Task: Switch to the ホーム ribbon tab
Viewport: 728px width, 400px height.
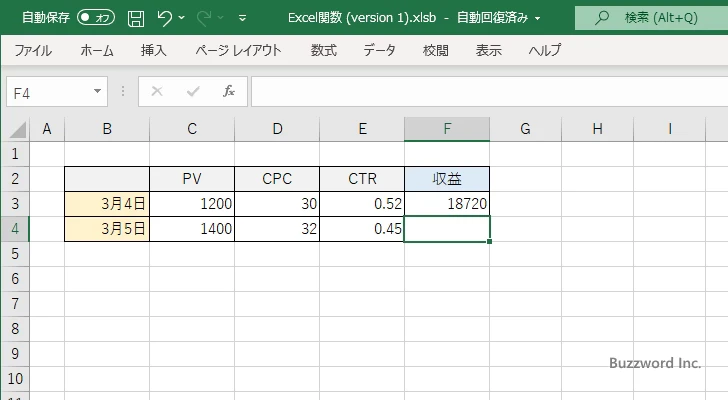Action: pyautogui.click(x=97, y=50)
